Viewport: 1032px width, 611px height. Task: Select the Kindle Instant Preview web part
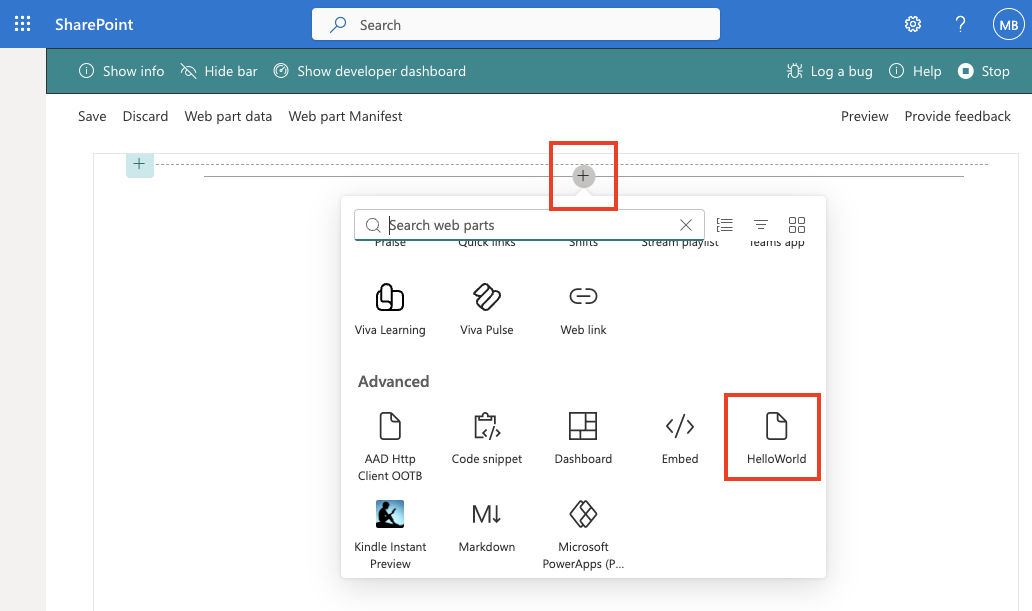(390, 535)
